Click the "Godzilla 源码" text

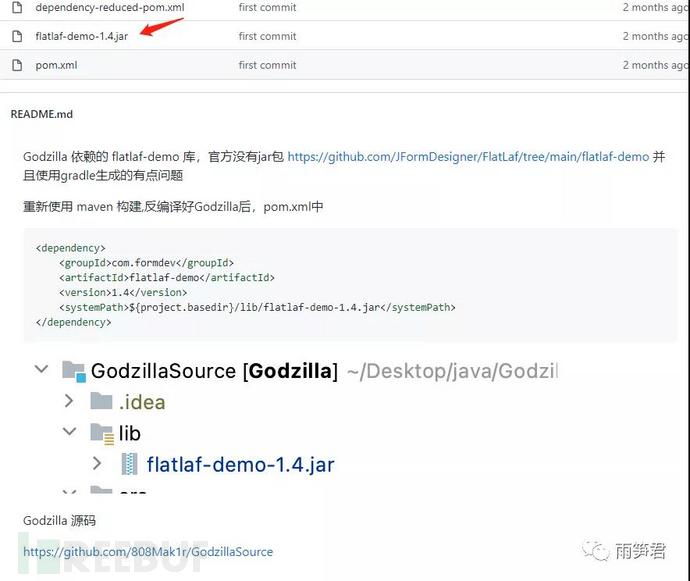(x=59, y=521)
